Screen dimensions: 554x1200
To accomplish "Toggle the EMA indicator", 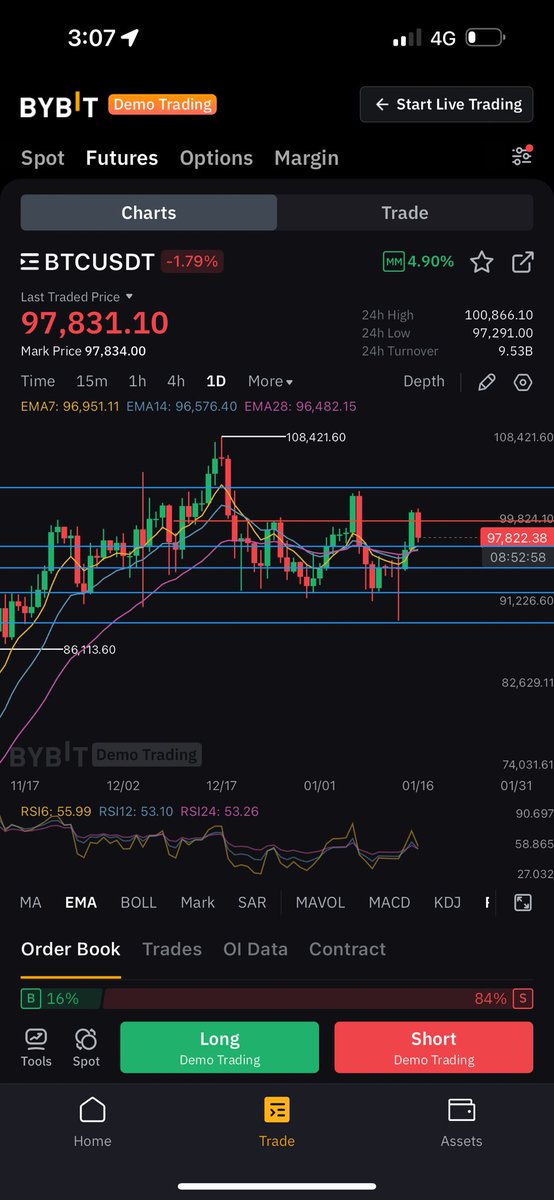I will pyautogui.click(x=81, y=902).
